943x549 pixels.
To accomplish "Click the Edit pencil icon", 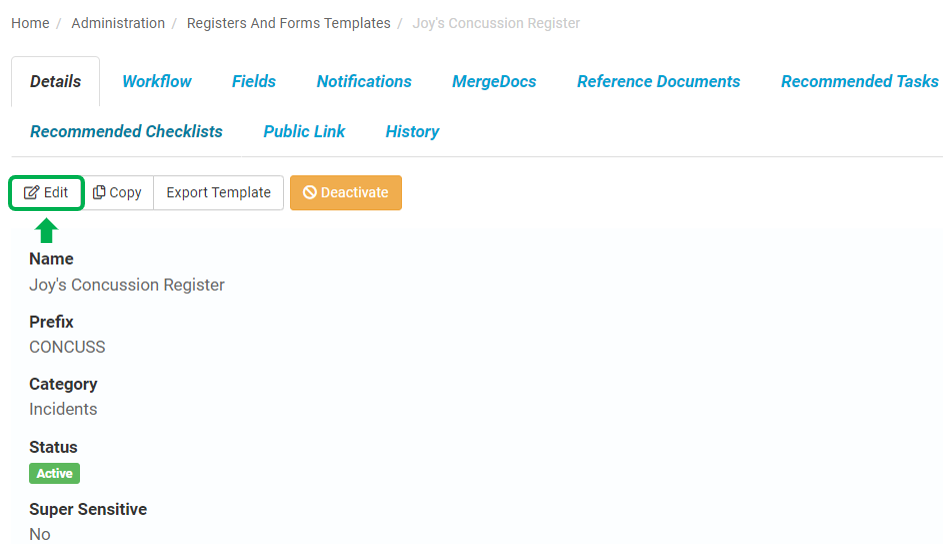I will point(31,192).
